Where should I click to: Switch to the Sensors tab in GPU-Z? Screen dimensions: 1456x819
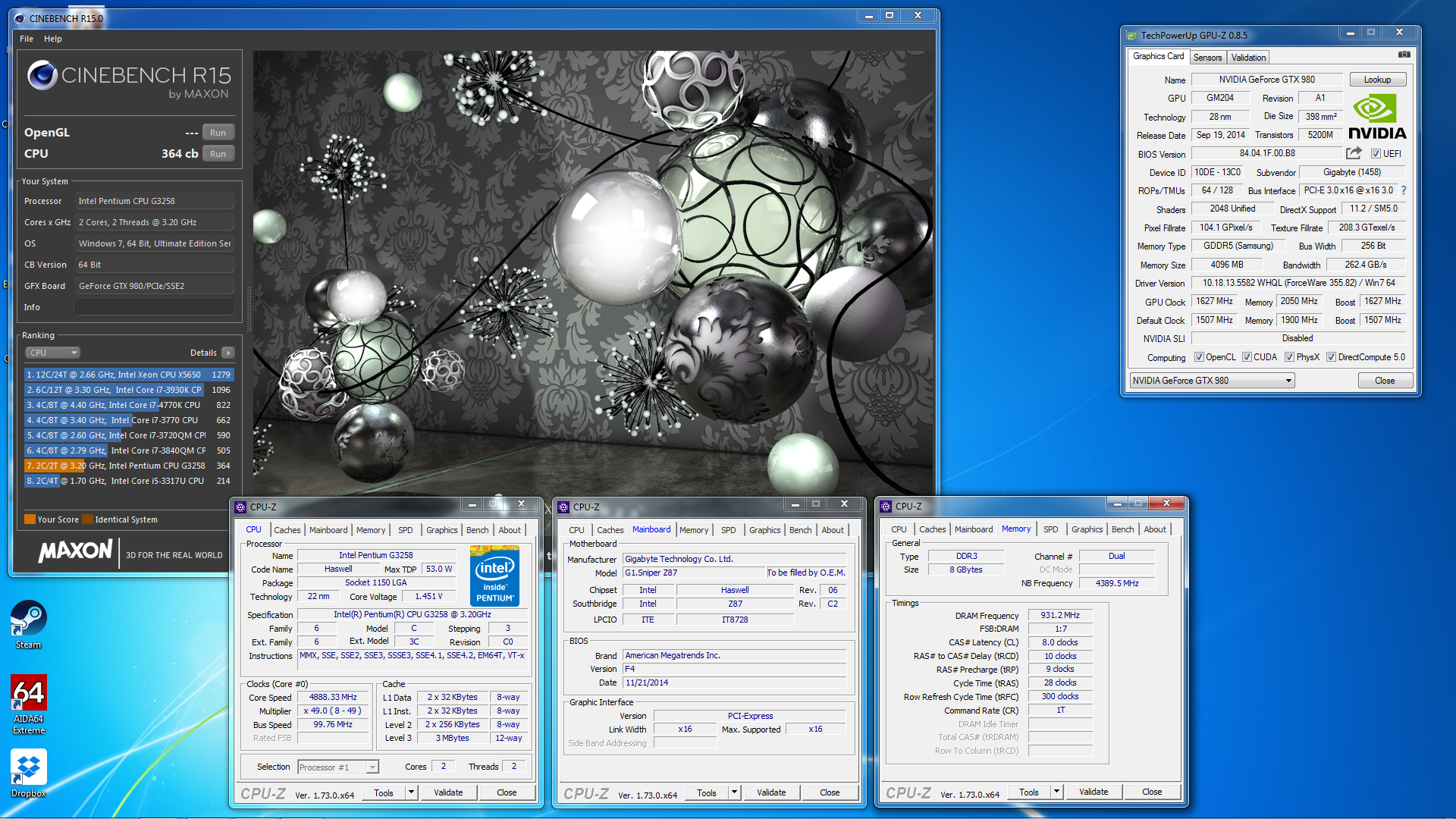point(1207,58)
